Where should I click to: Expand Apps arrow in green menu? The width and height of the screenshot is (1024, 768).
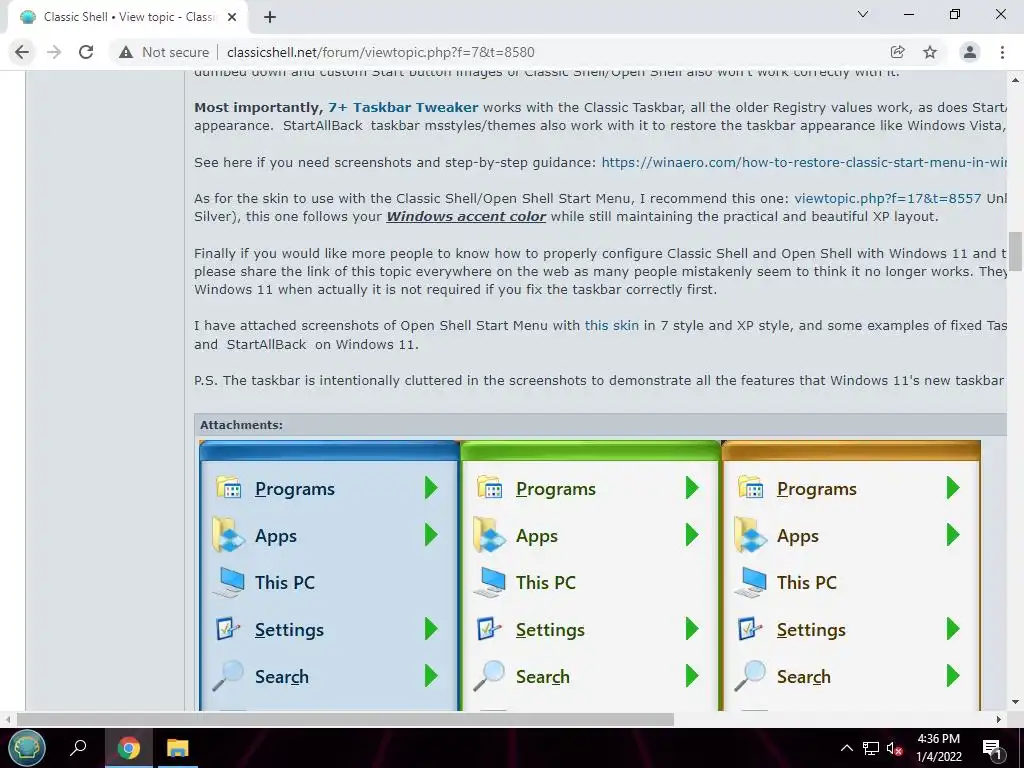click(692, 535)
